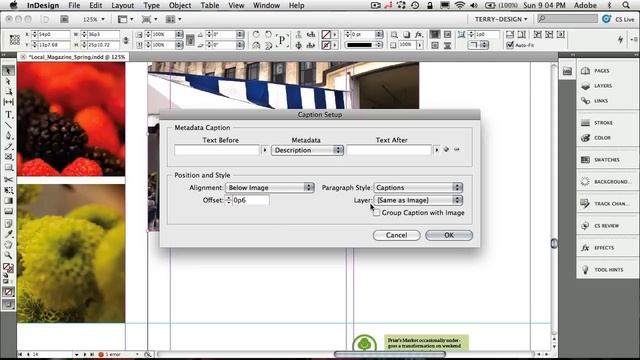This screenshot has height=360, width=640.
Task: Open the Metadata Description dropdown
Action: point(307,150)
